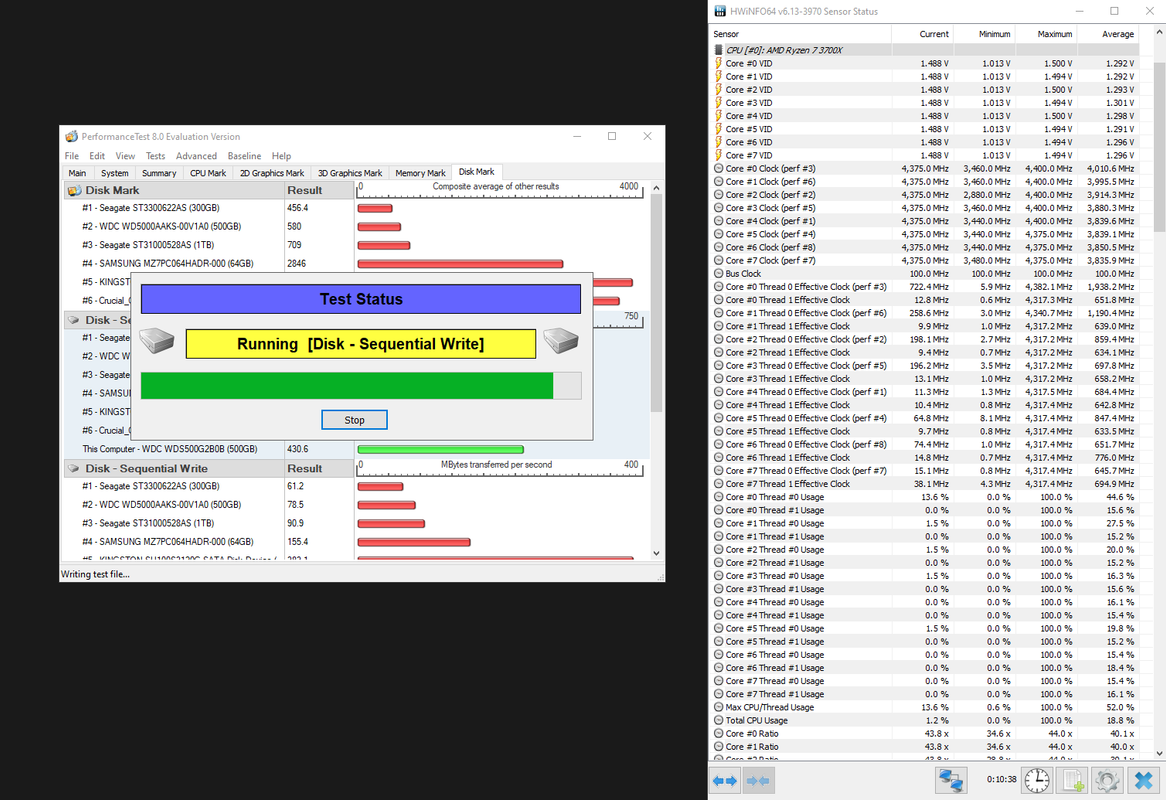Collapse the Disk - Sequential Write section arrow
Viewport: 1166px width, 800px height.
(x=74, y=468)
